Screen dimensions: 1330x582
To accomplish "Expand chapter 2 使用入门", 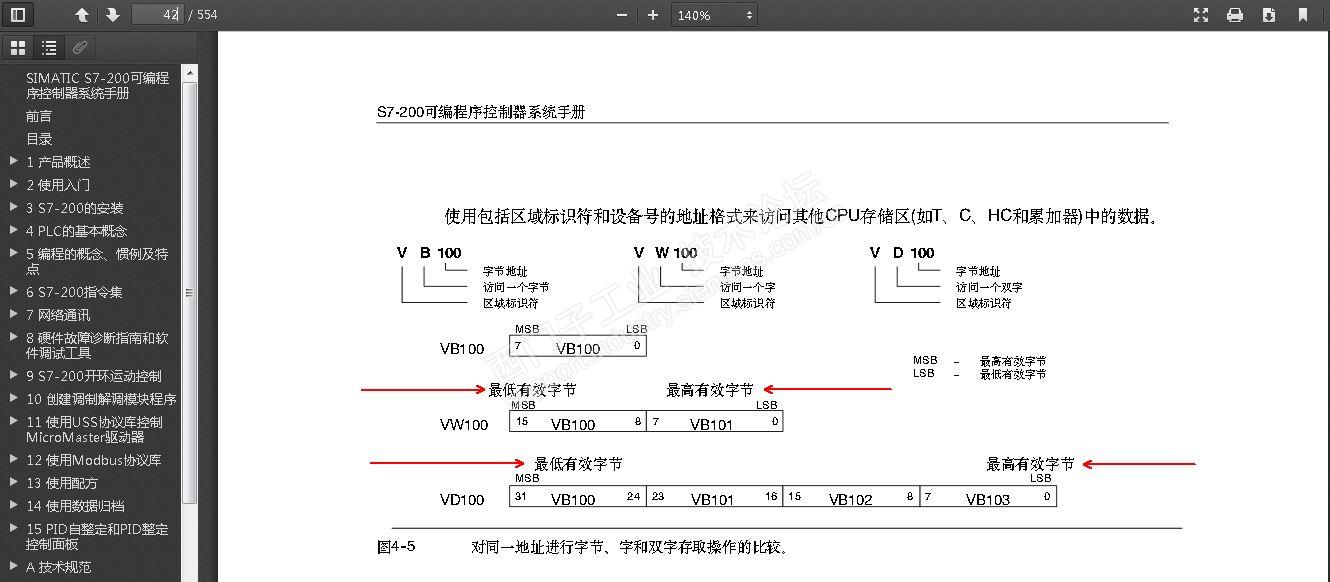I will click(x=14, y=184).
